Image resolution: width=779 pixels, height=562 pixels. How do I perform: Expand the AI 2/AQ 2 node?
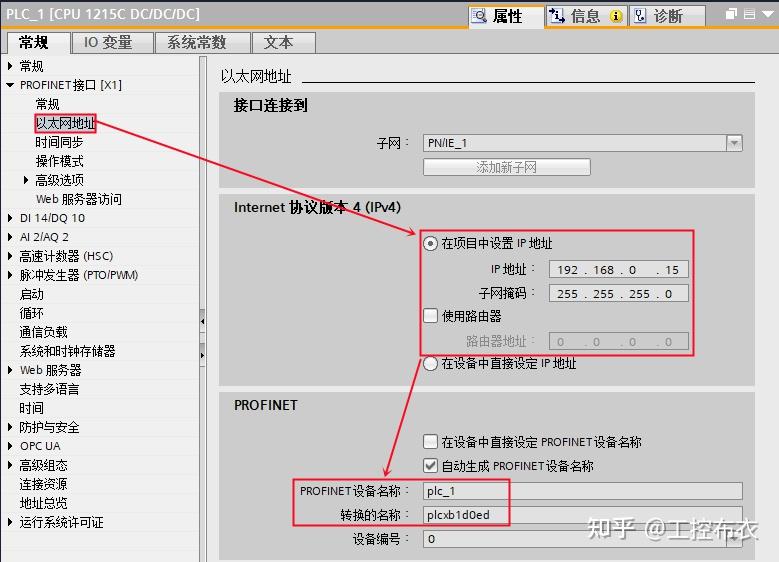click(x=10, y=237)
